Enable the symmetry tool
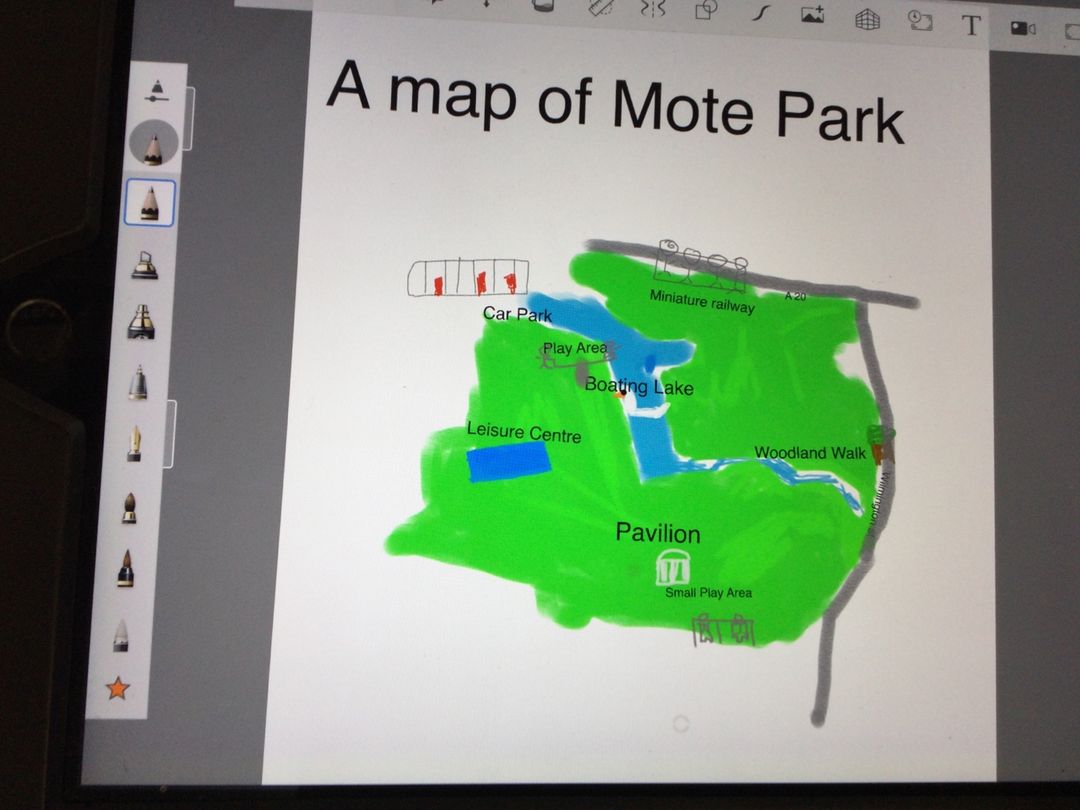This screenshot has width=1080, height=810. (651, 9)
